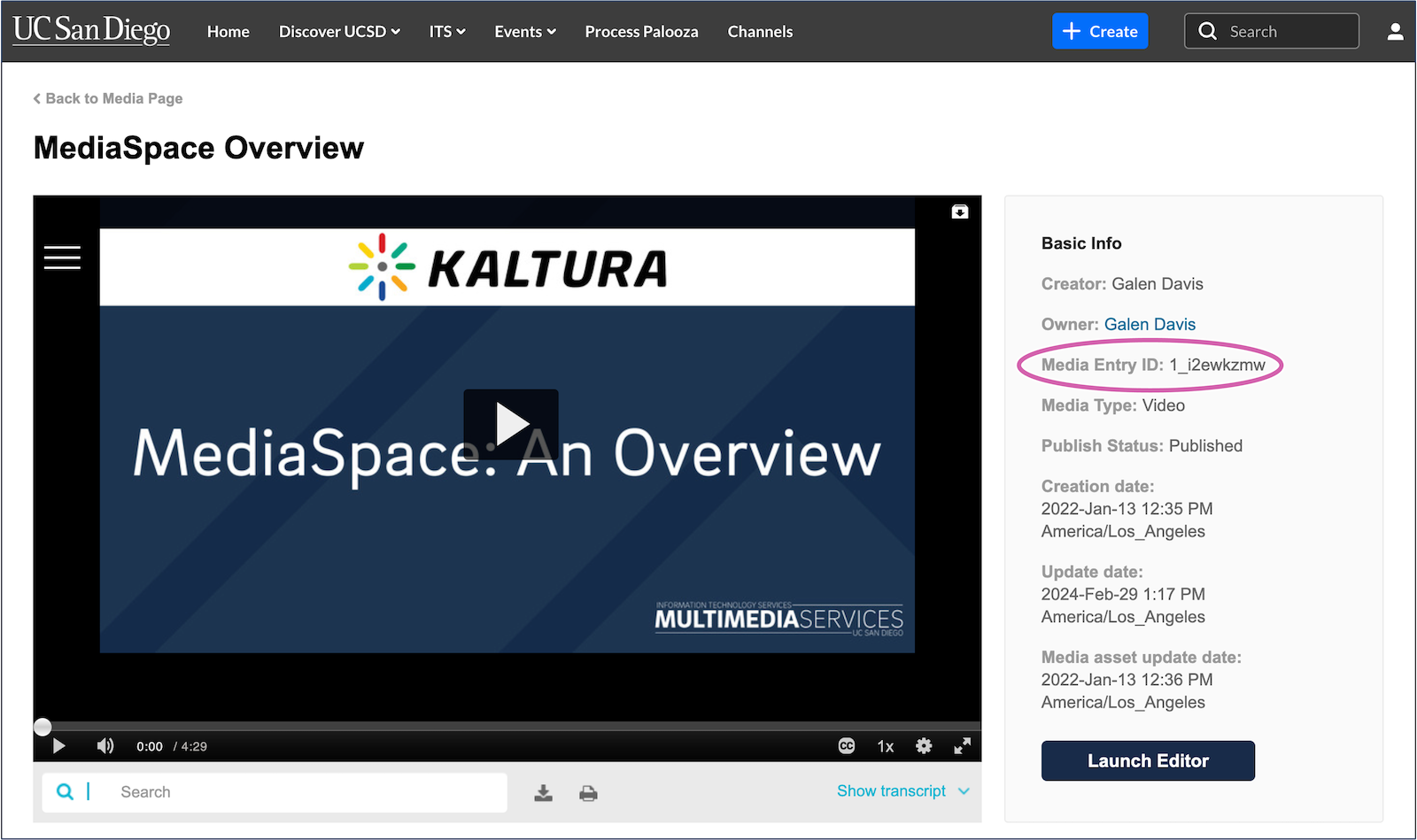Expand the Discover UCSD menu
Viewport: 1417px width, 840px height.
tap(339, 31)
